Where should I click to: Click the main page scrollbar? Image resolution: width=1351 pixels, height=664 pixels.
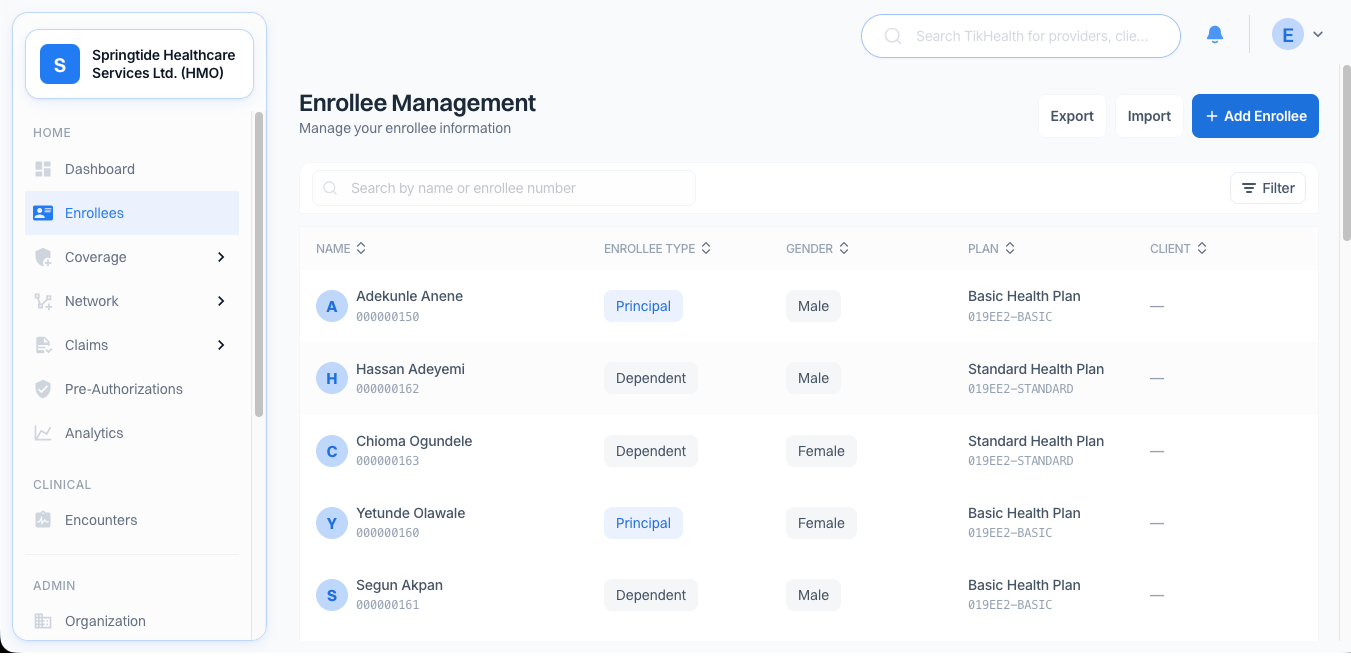[x=1346, y=152]
